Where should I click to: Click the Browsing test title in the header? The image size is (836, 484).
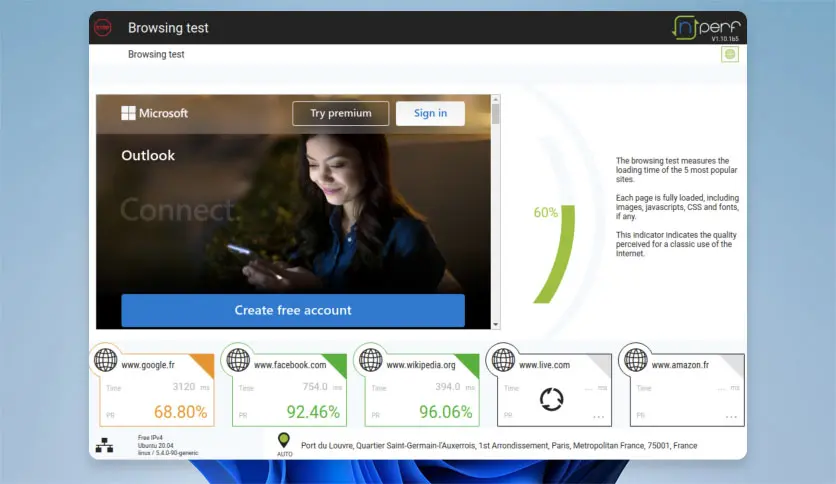[x=168, y=28]
